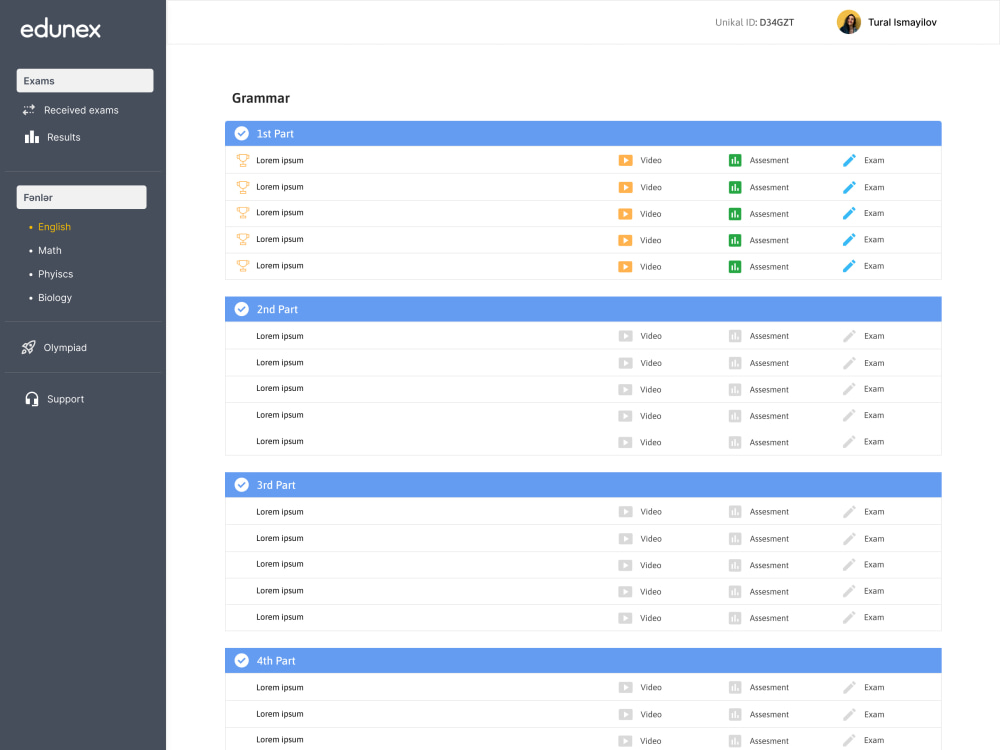This screenshot has width=1000, height=750.
Task: Click Video label in 1st Part's second row
Action: [651, 188]
